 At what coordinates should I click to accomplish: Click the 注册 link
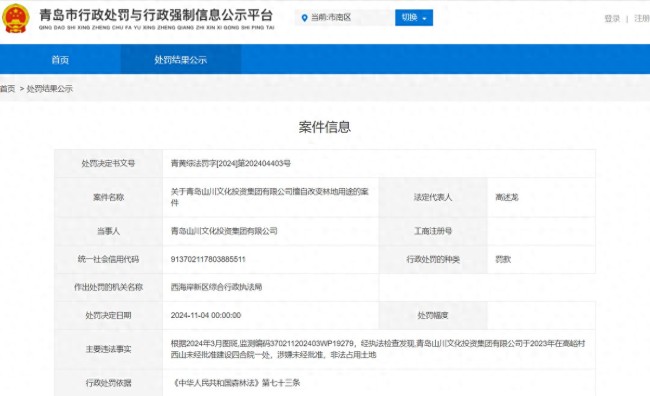642,18
